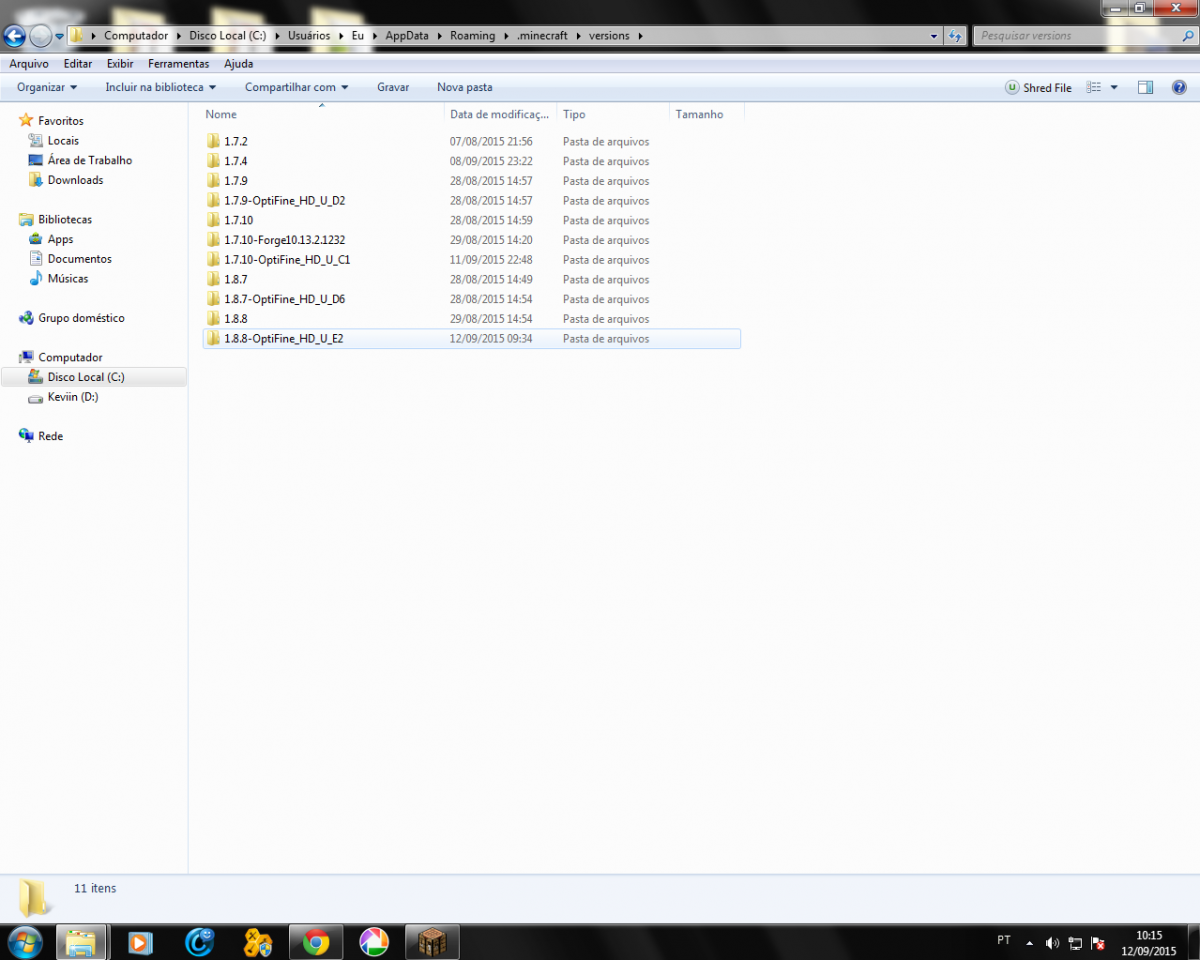Toggle the preview pane icon
Image resolution: width=1200 pixels, height=960 pixels.
1146,88
